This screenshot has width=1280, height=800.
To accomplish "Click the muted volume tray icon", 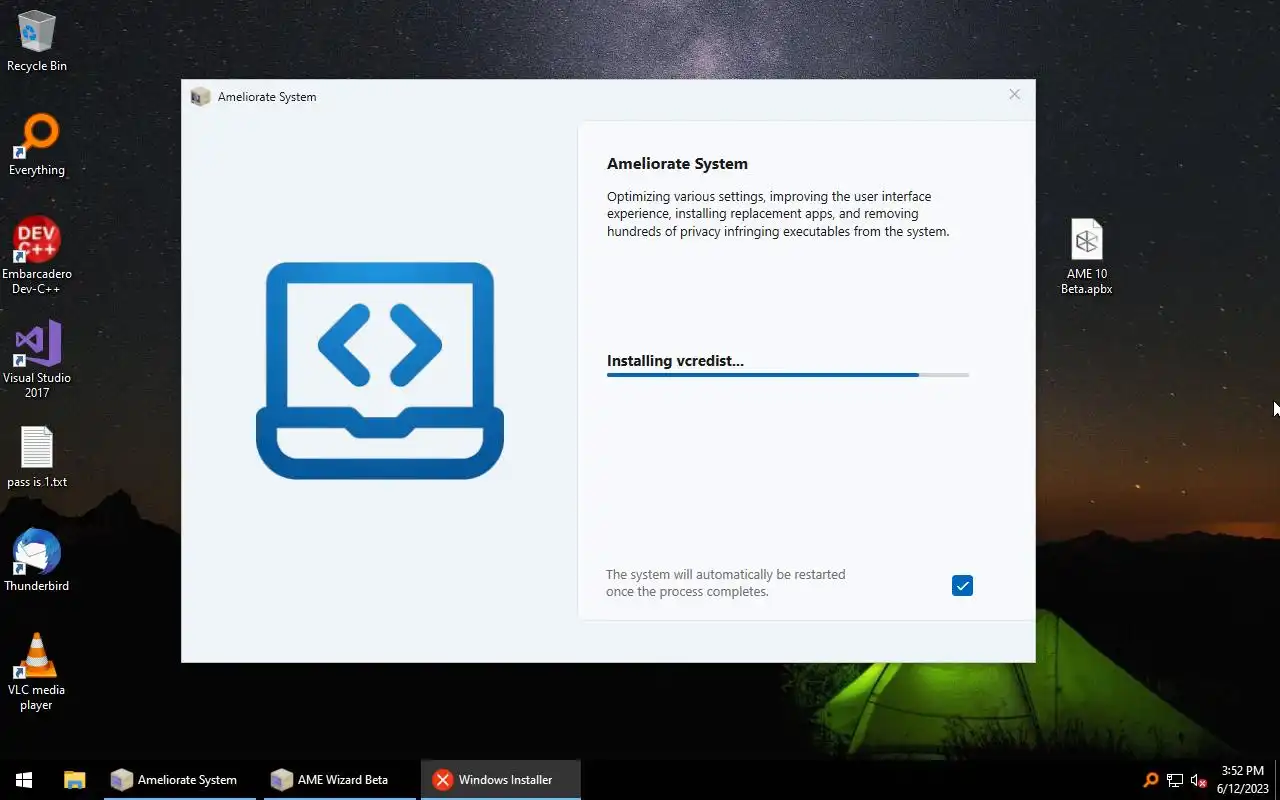I will pyautogui.click(x=1198, y=780).
